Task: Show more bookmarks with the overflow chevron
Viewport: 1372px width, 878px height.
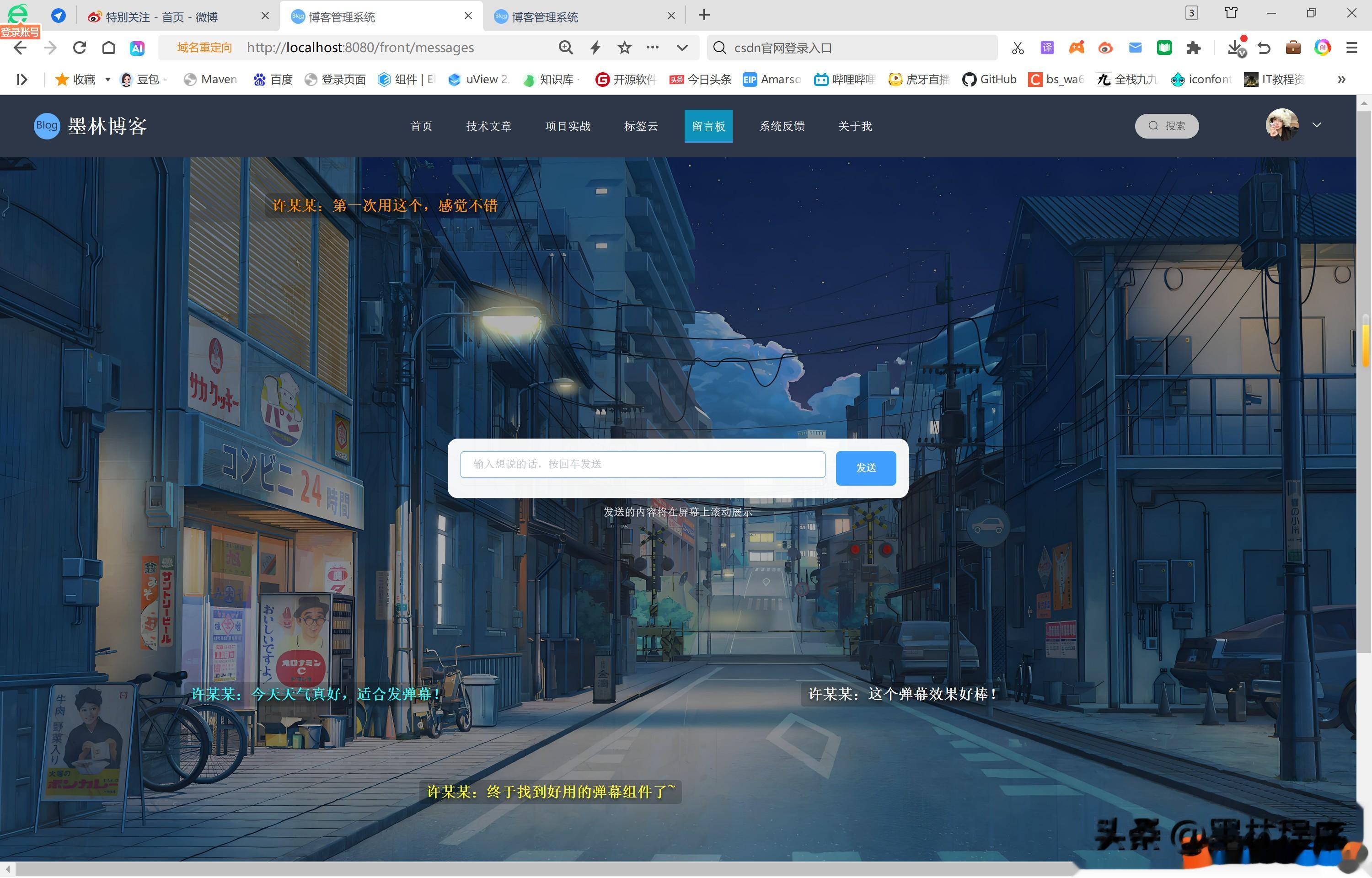Action: pyautogui.click(x=1341, y=80)
